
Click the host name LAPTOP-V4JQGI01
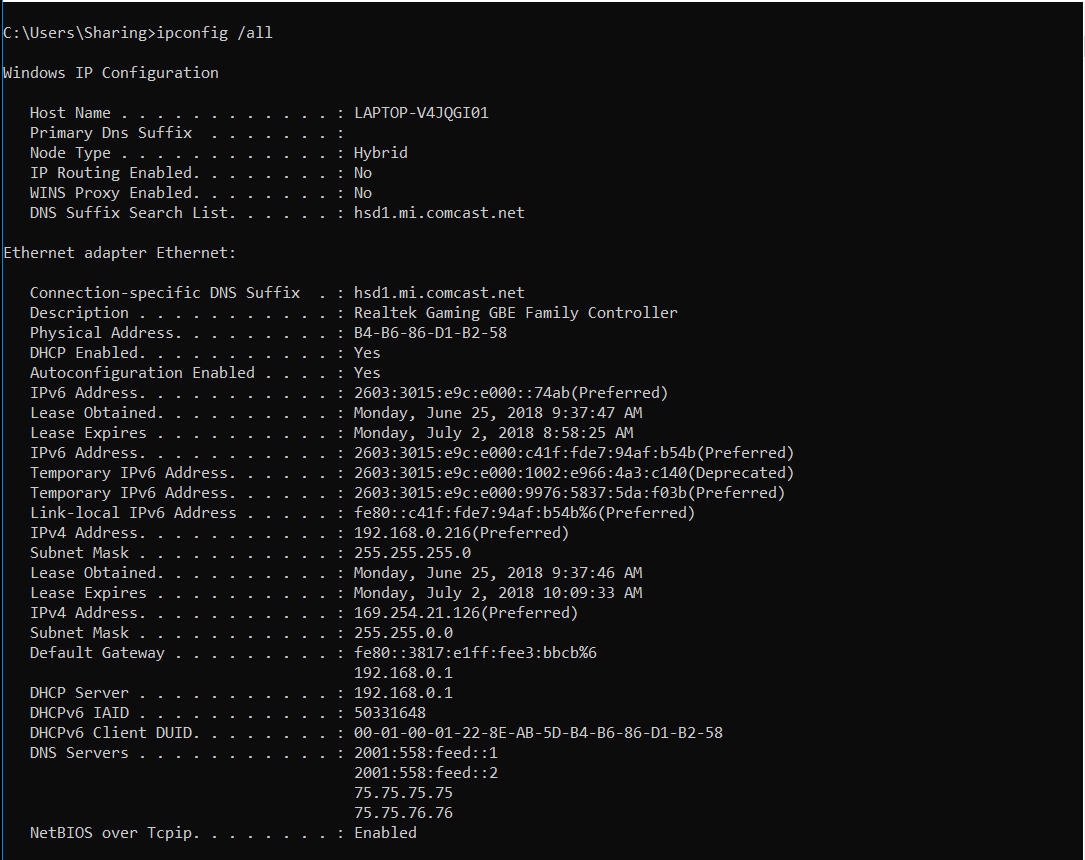(421, 113)
